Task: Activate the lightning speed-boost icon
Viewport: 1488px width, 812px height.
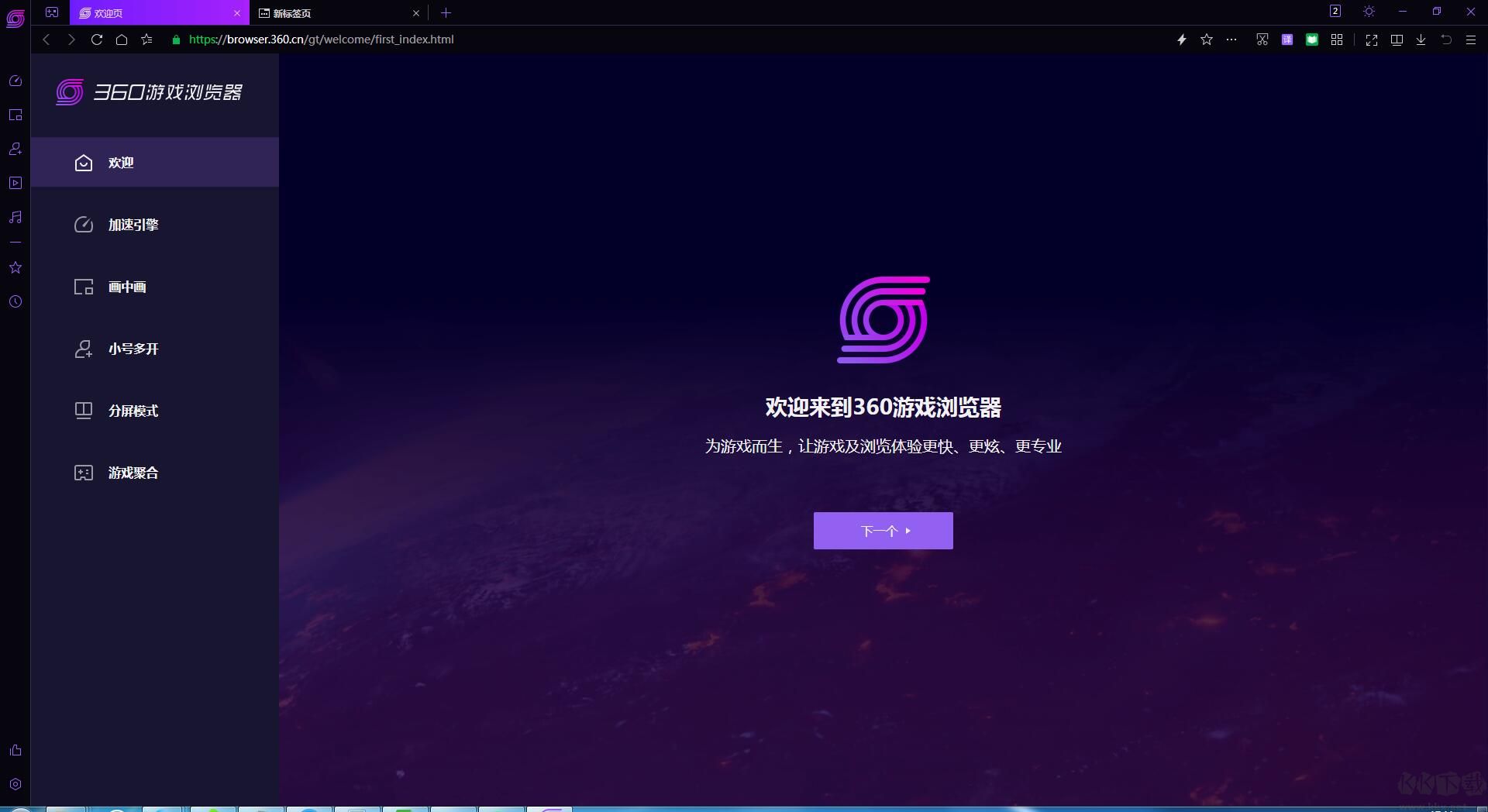Action: coord(1182,40)
